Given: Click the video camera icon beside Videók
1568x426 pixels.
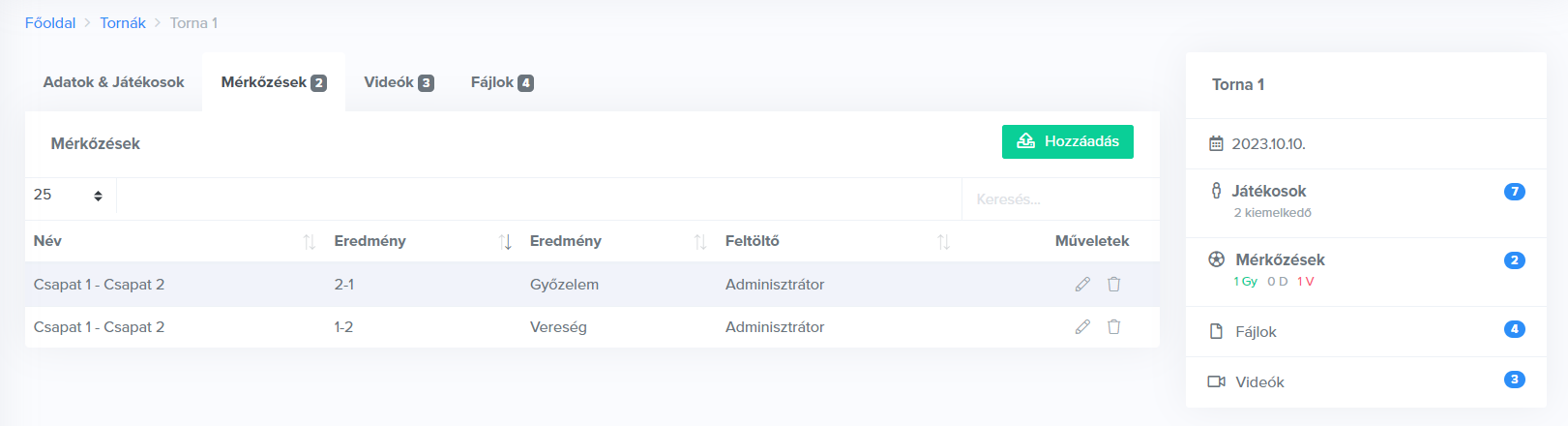Looking at the screenshot, I should (x=1217, y=382).
